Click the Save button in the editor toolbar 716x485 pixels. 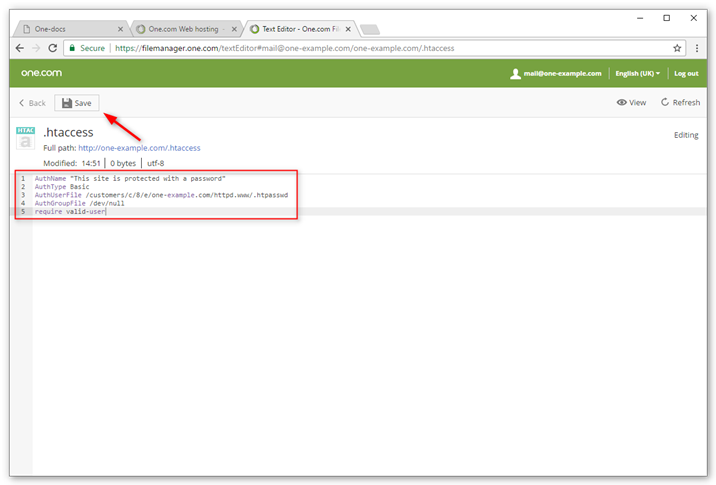[77, 103]
